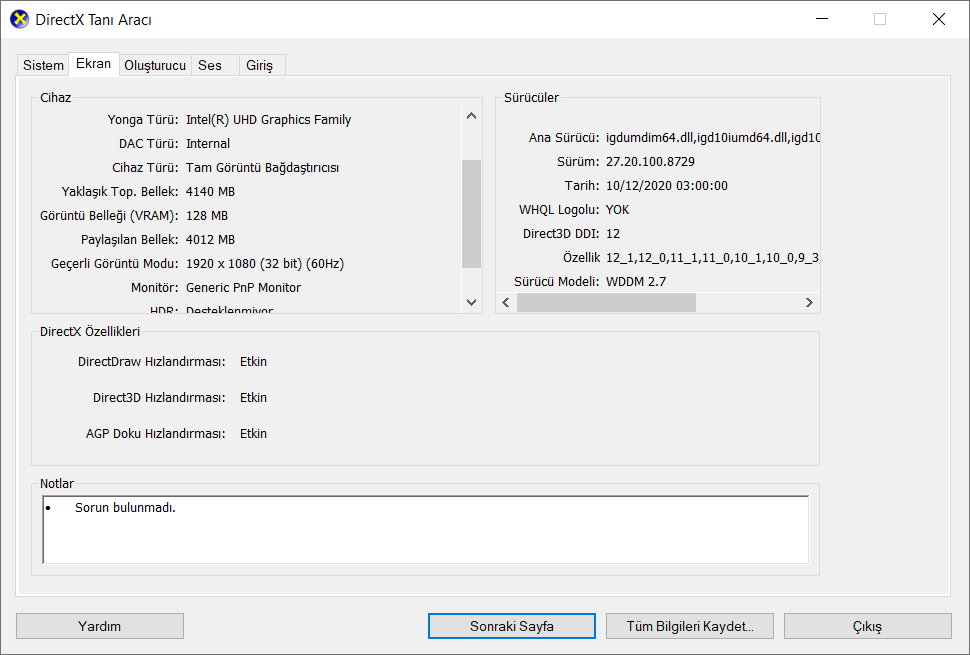Click DirectDraw Hızlandırması 'Etkin' status
970x655 pixels.
click(254, 362)
